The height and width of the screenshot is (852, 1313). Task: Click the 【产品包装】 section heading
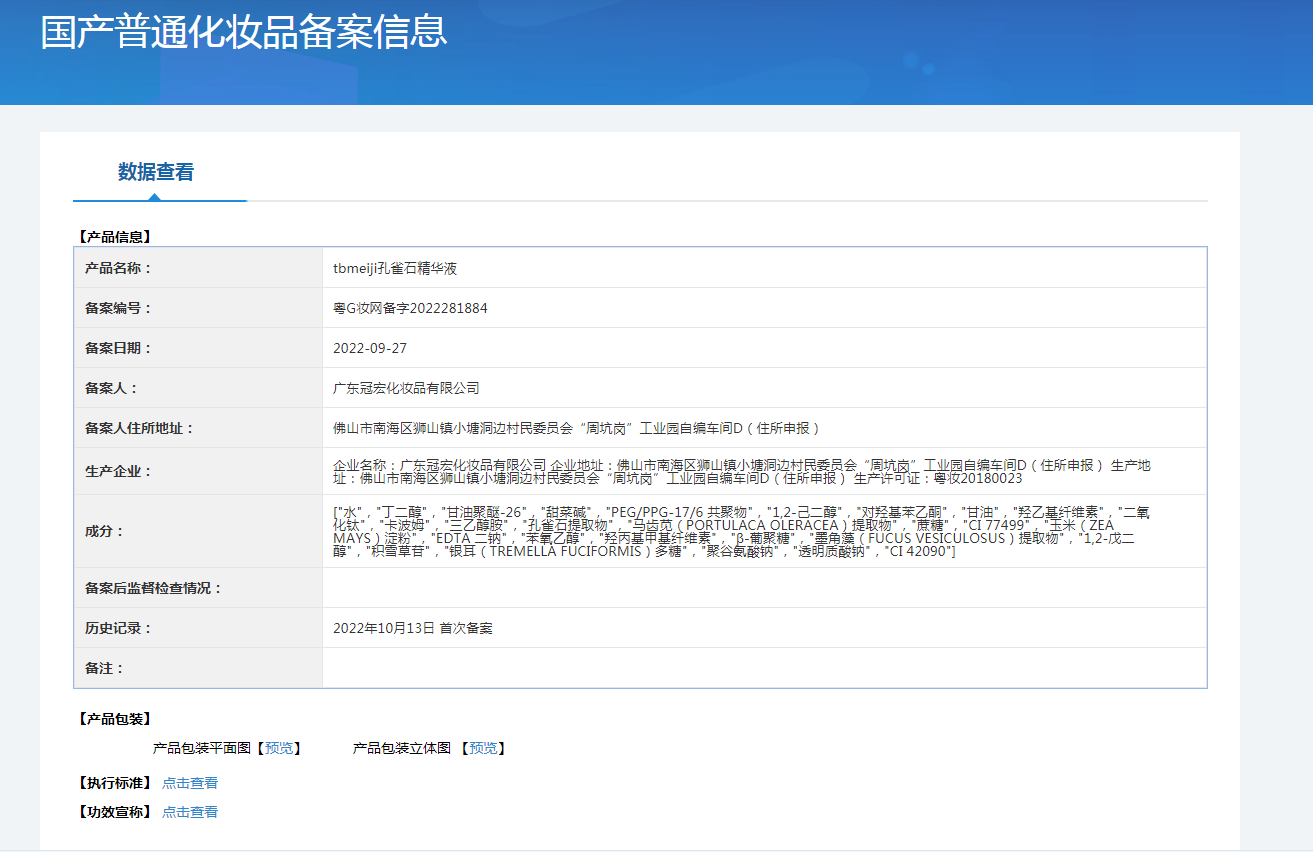pos(114,719)
